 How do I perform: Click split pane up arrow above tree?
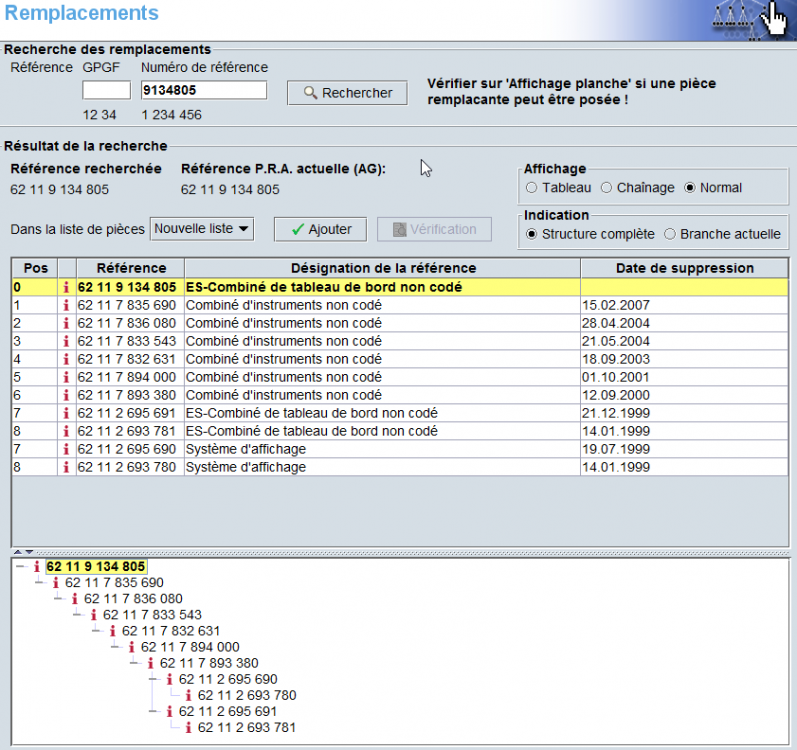click(18, 552)
